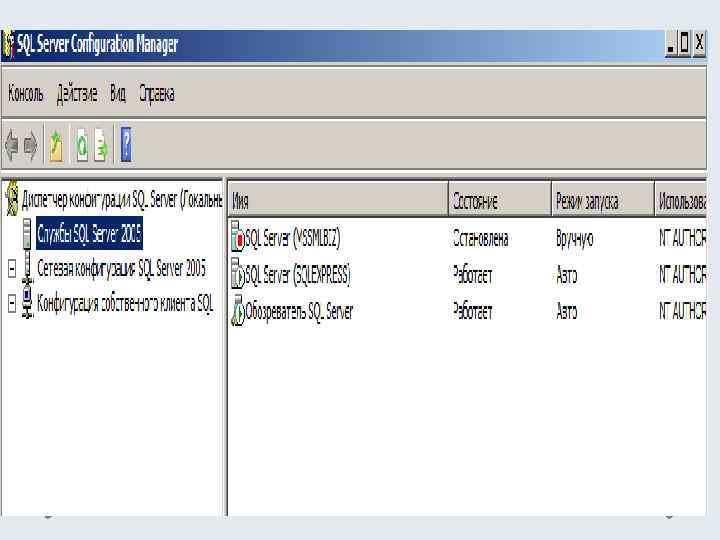Viewport: 720px width, 540px height.
Task: Click the Forward arrow toolbar icon
Action: [x=31, y=145]
